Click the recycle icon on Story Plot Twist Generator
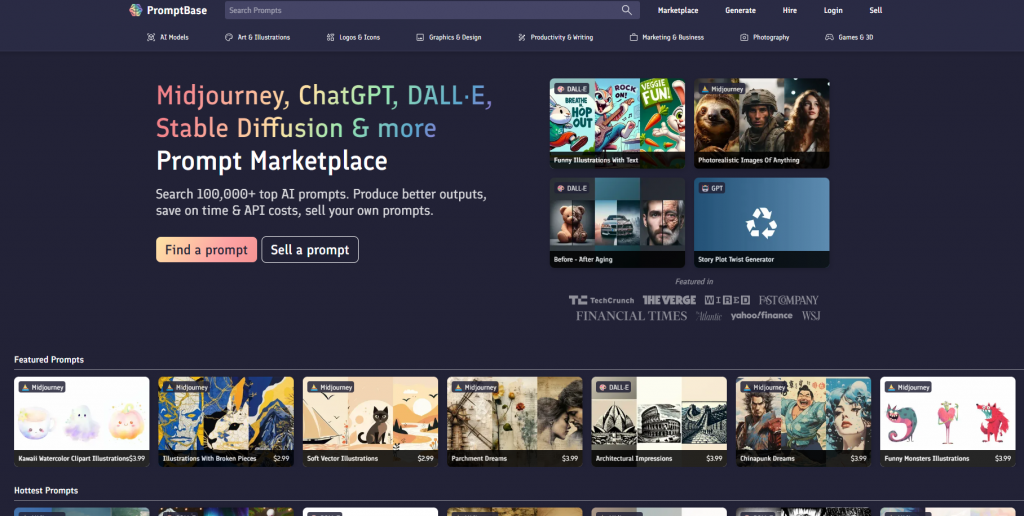 [x=761, y=223]
